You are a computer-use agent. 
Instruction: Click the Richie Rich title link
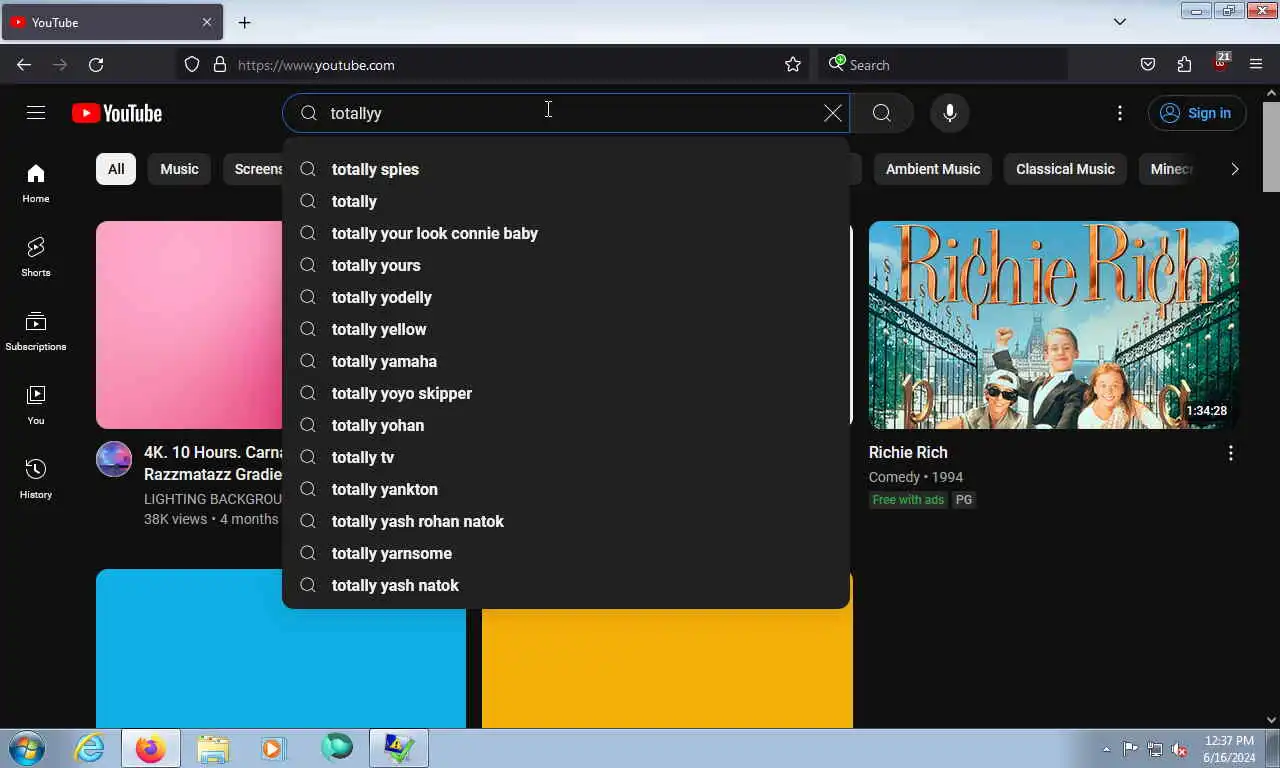tap(908, 452)
